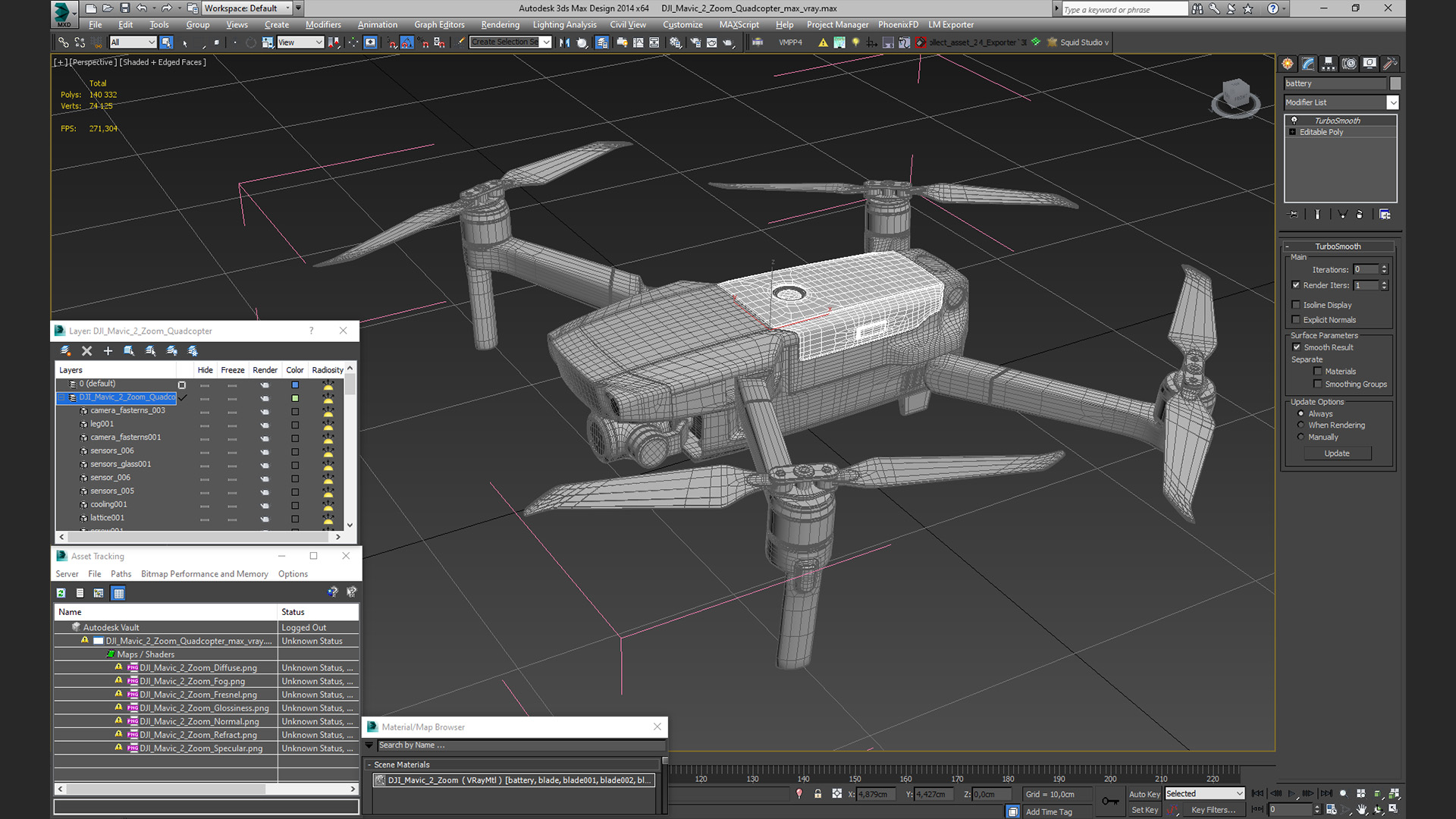Click the Redo arrow icon
Viewport: 1456px width, 819px height.
coord(166,8)
